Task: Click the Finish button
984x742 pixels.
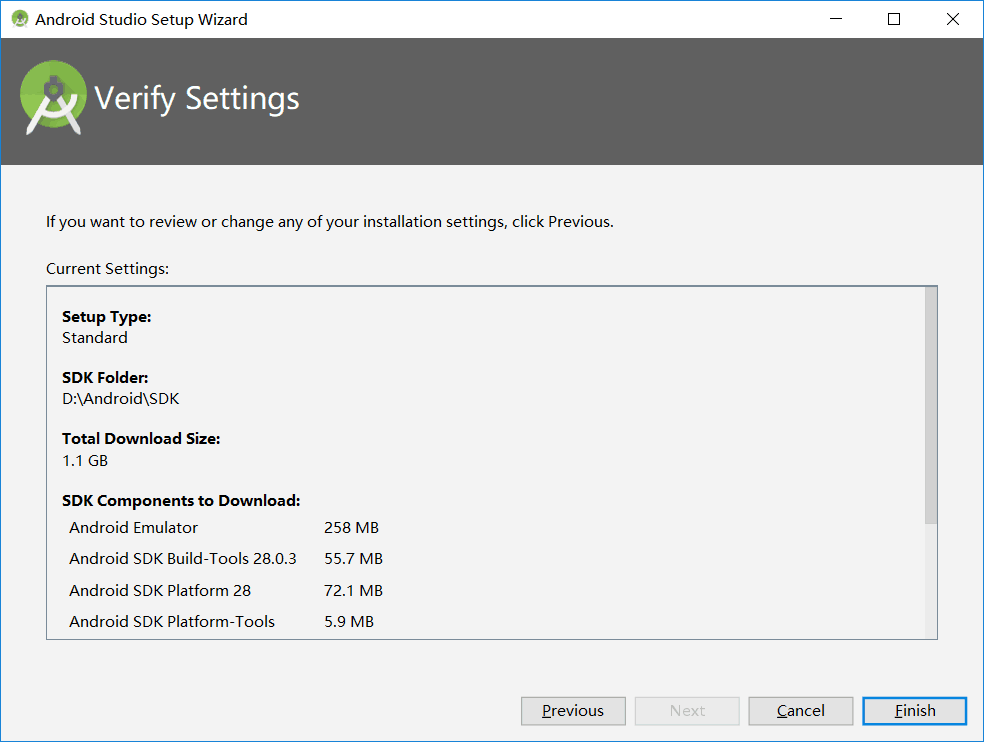Action: [914, 711]
